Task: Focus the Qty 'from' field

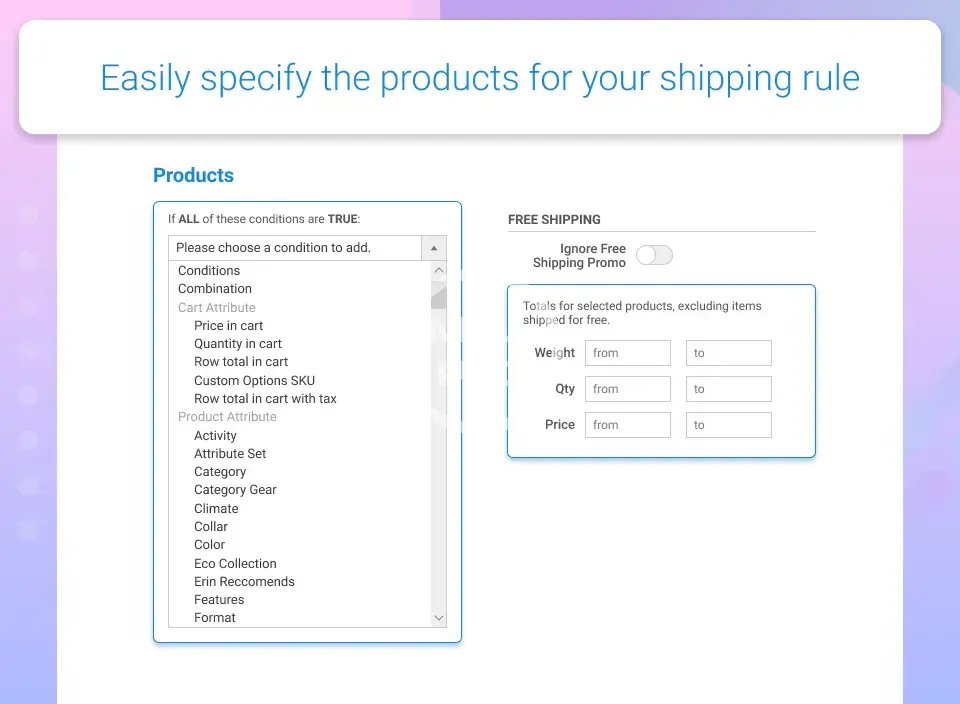Action: point(628,389)
